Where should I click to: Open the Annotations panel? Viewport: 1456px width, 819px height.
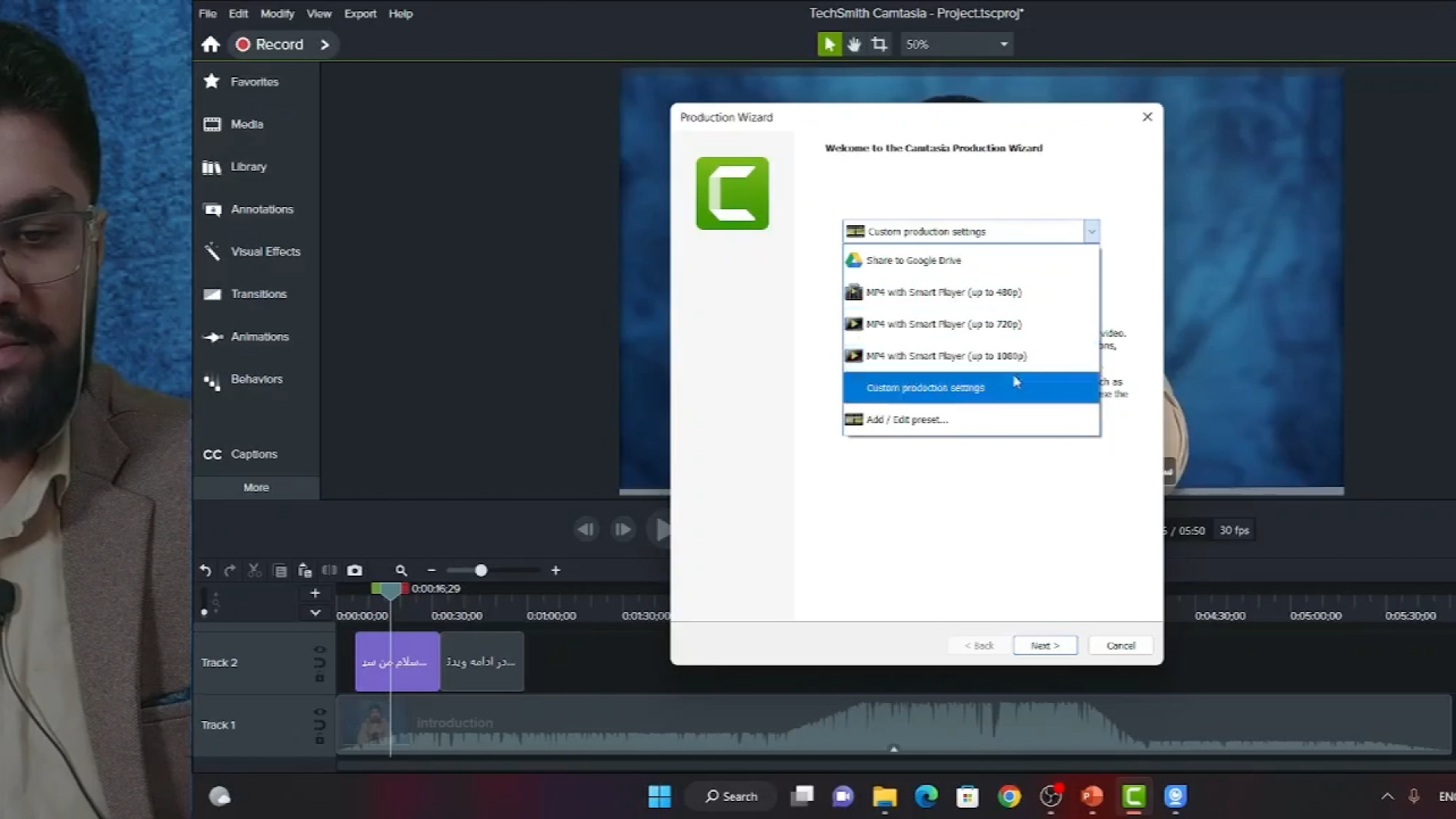click(x=261, y=209)
